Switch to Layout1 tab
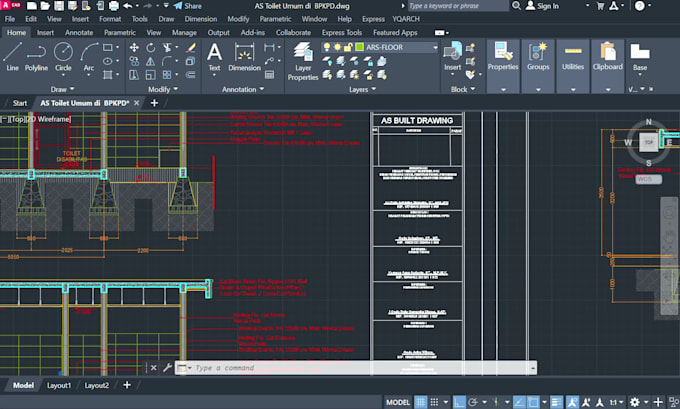680x409 pixels. (59, 385)
